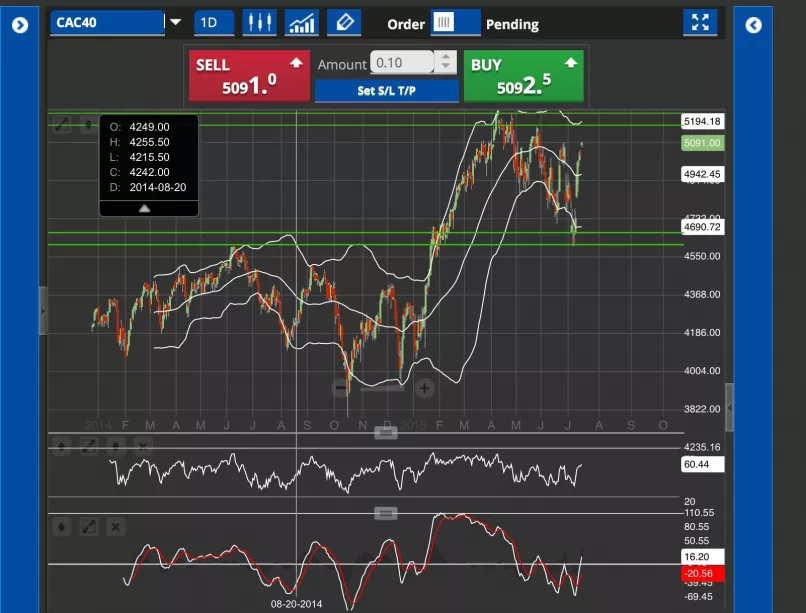The image size is (806, 613).
Task: Click the green 5091.00 current price label
Action: pos(703,143)
